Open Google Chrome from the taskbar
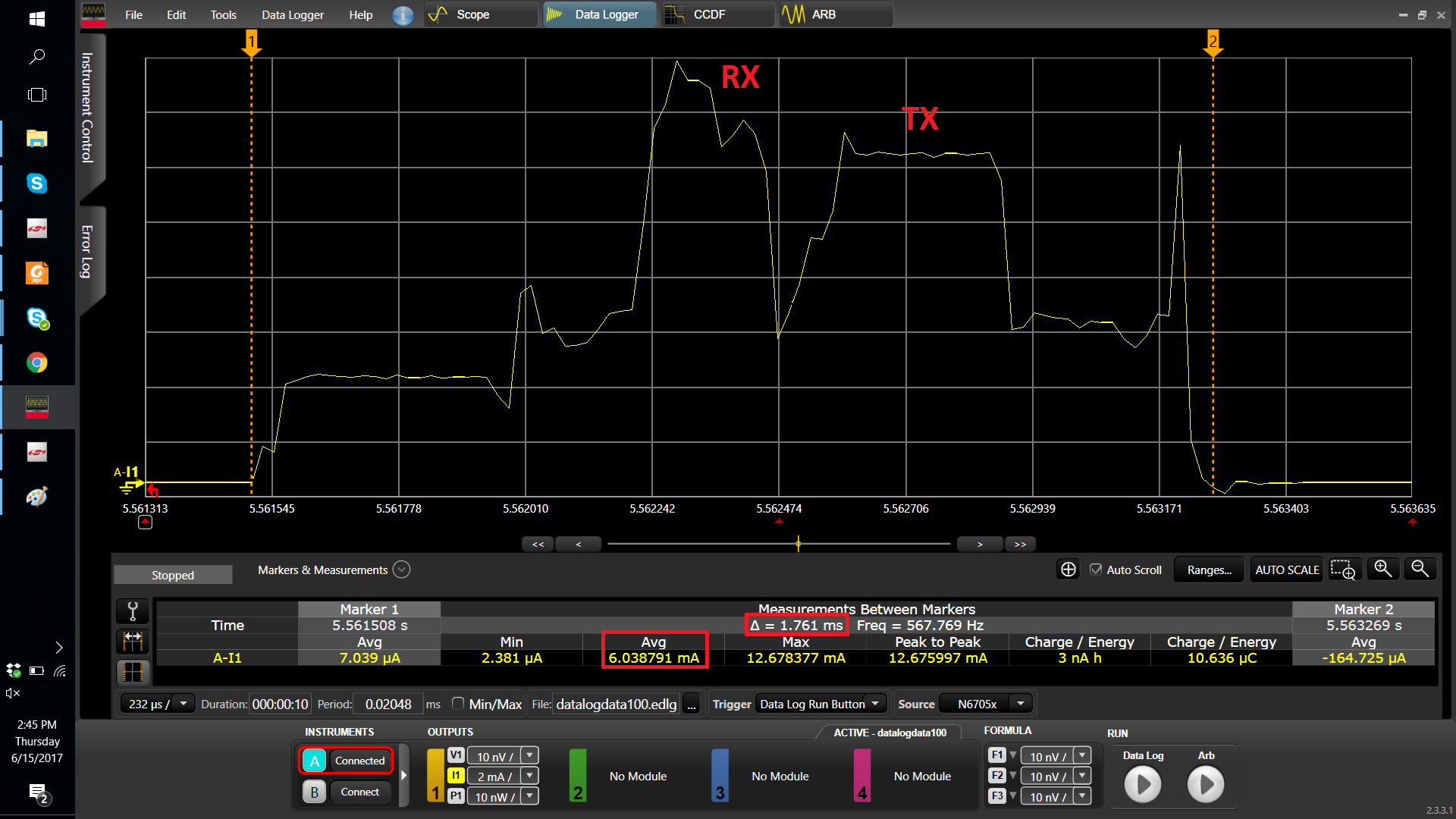 coord(36,362)
